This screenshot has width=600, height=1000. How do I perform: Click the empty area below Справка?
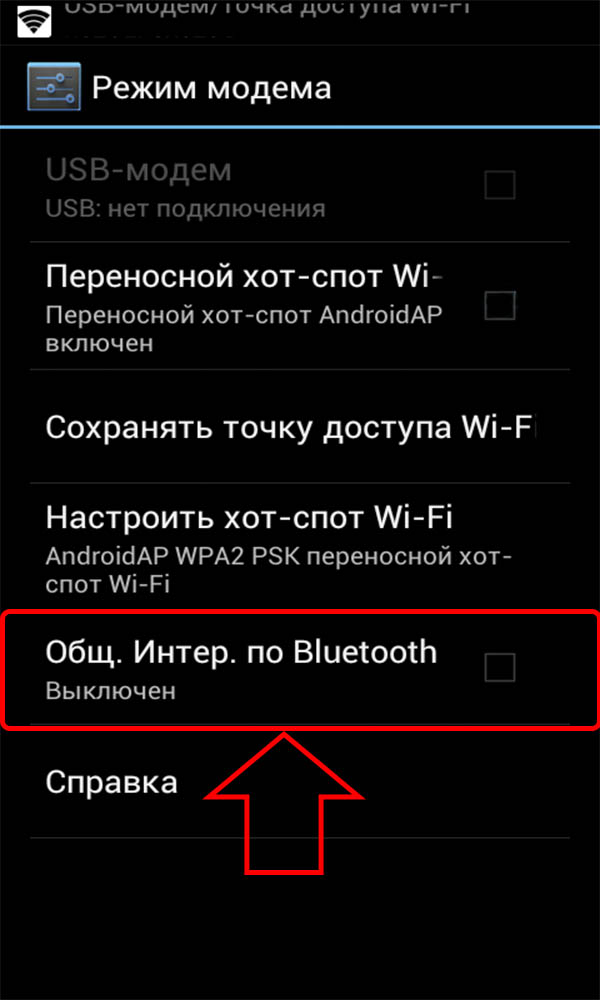(x=300, y=918)
